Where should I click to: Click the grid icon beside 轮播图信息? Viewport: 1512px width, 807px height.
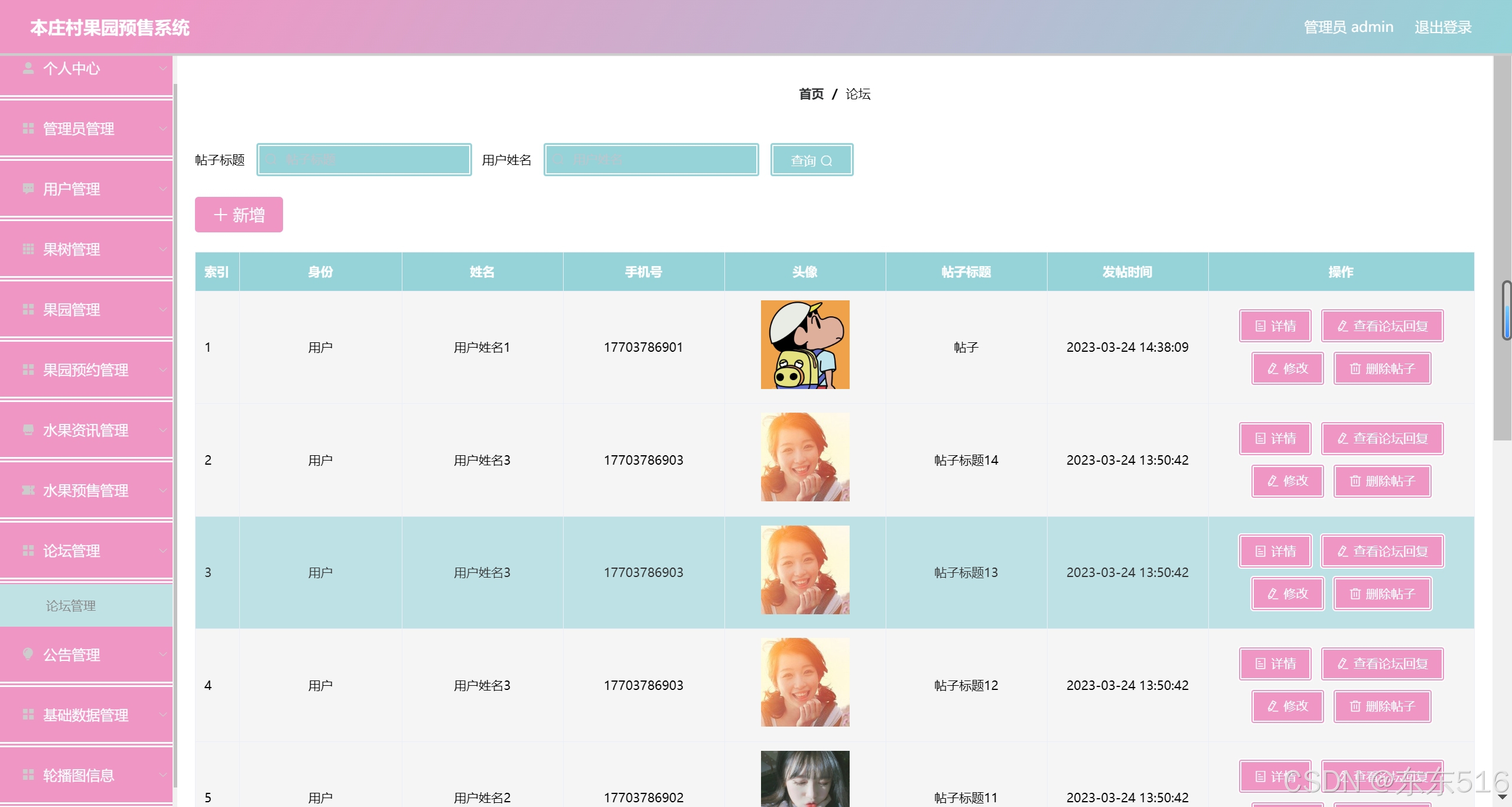(x=28, y=774)
